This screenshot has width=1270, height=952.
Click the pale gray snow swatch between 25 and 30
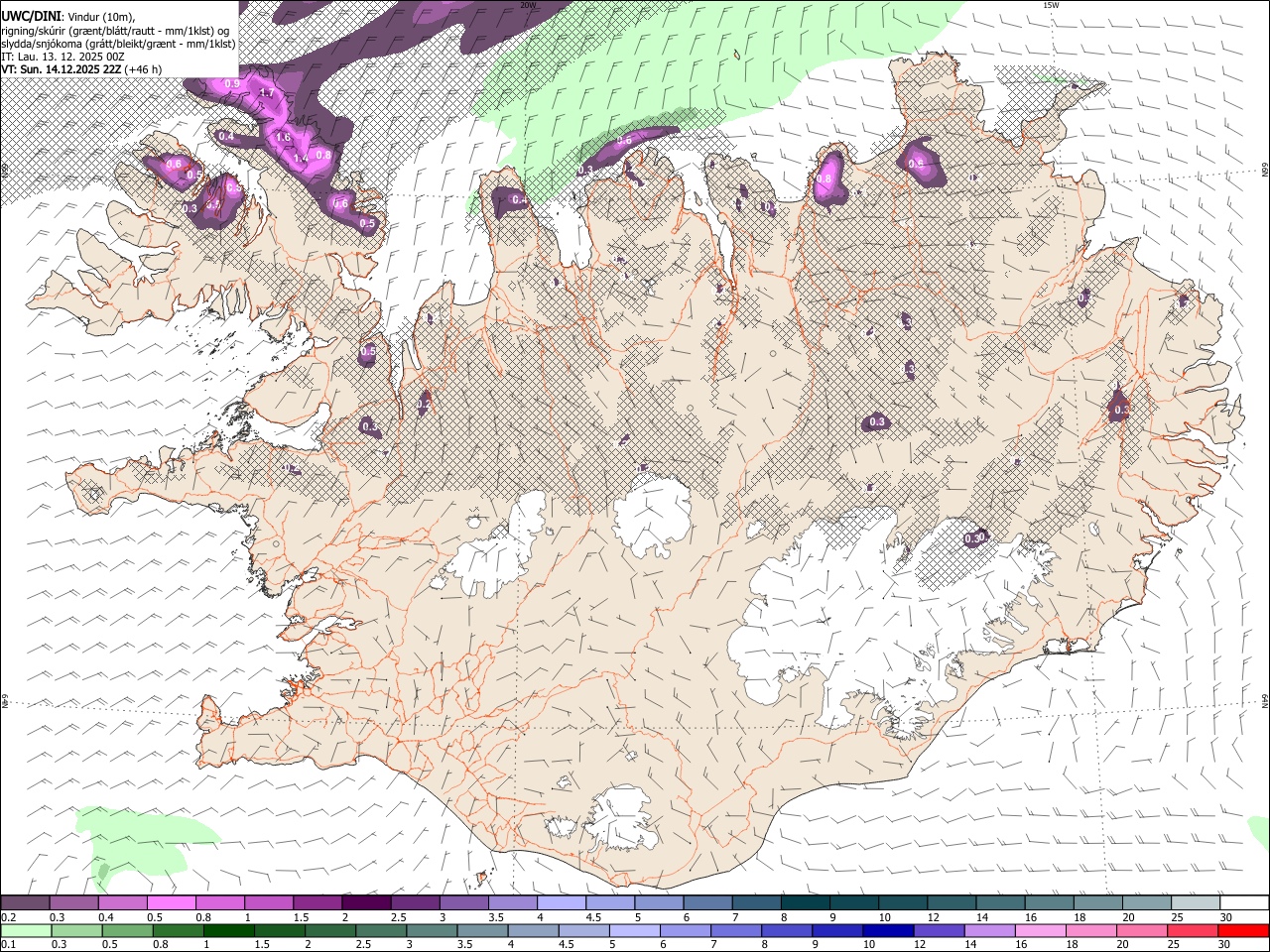point(1195,902)
